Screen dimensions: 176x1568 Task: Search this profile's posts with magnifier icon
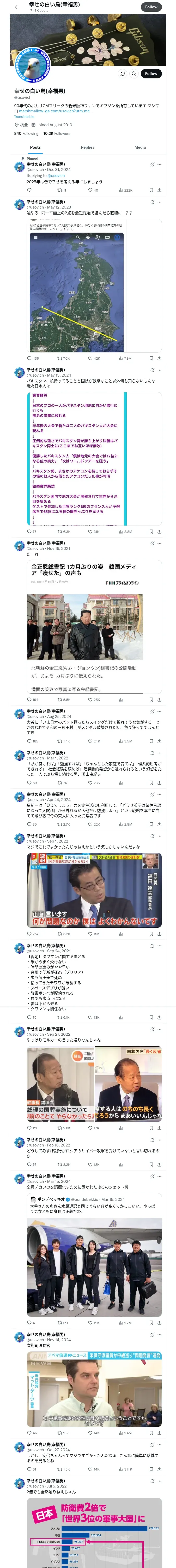pos(134,74)
